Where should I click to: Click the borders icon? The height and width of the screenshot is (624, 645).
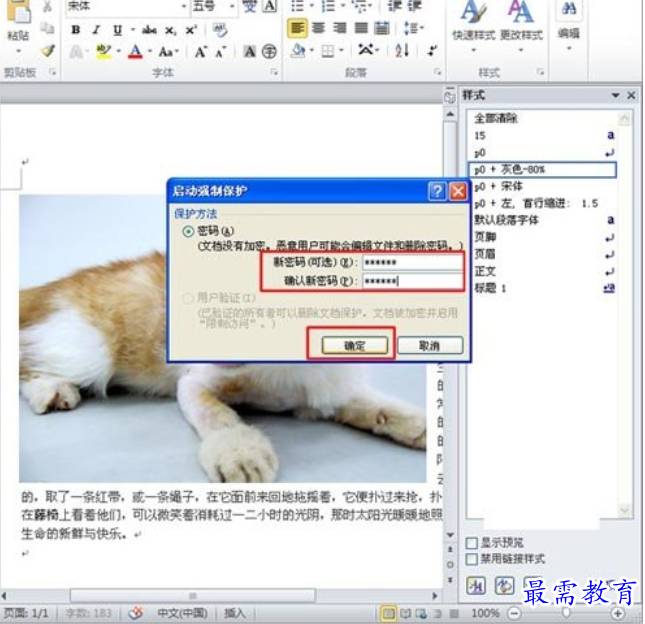click(328, 52)
